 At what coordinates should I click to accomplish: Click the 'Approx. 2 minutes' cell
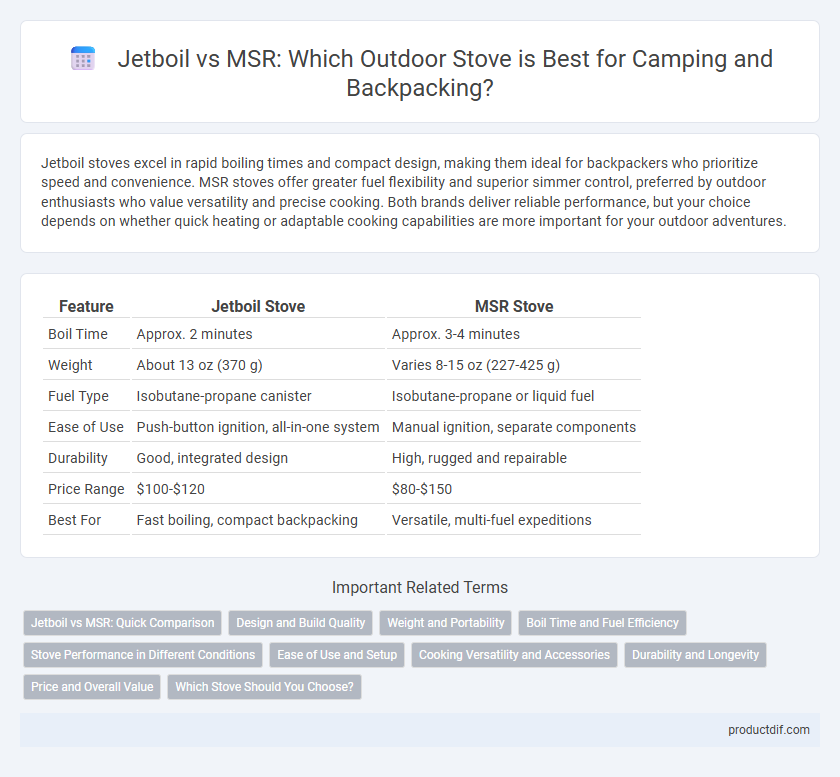point(258,334)
